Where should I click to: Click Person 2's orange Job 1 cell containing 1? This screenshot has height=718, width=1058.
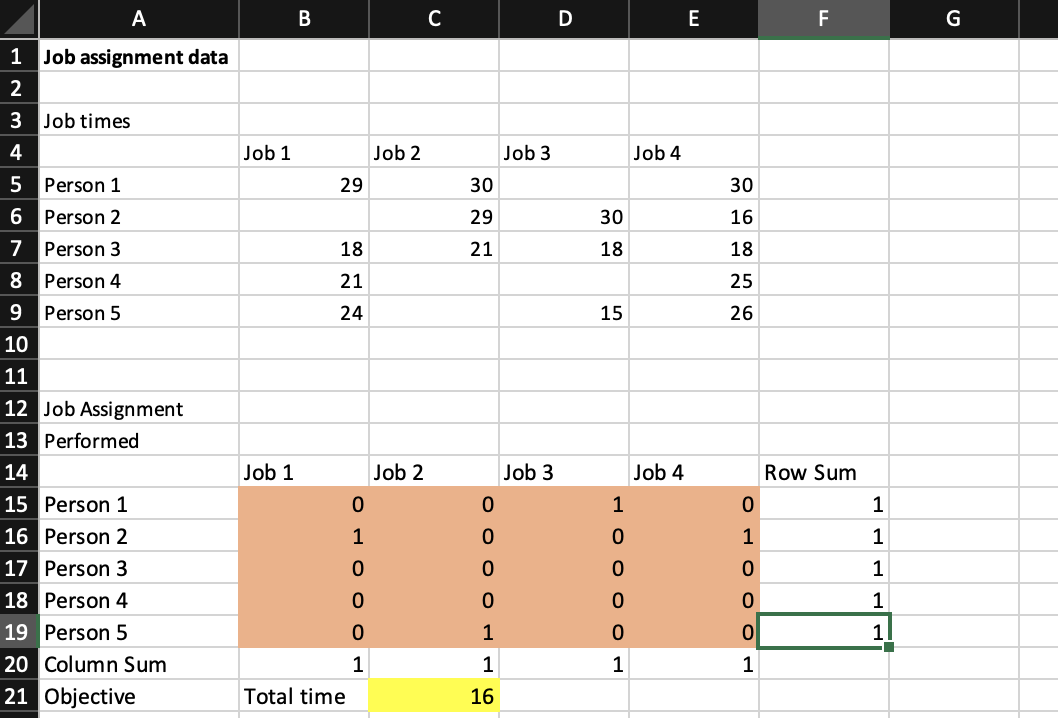303,536
